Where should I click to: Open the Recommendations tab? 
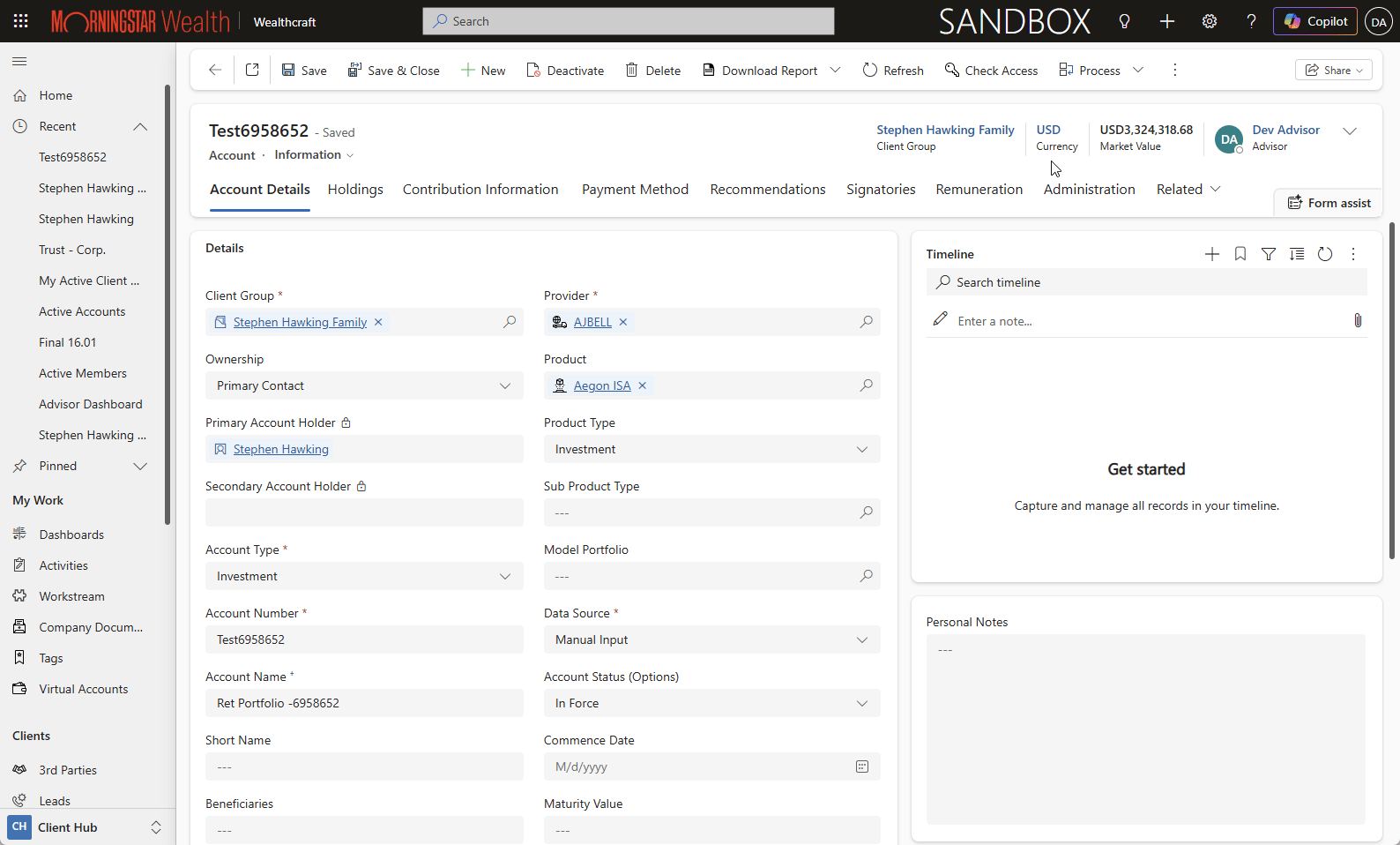click(x=768, y=190)
